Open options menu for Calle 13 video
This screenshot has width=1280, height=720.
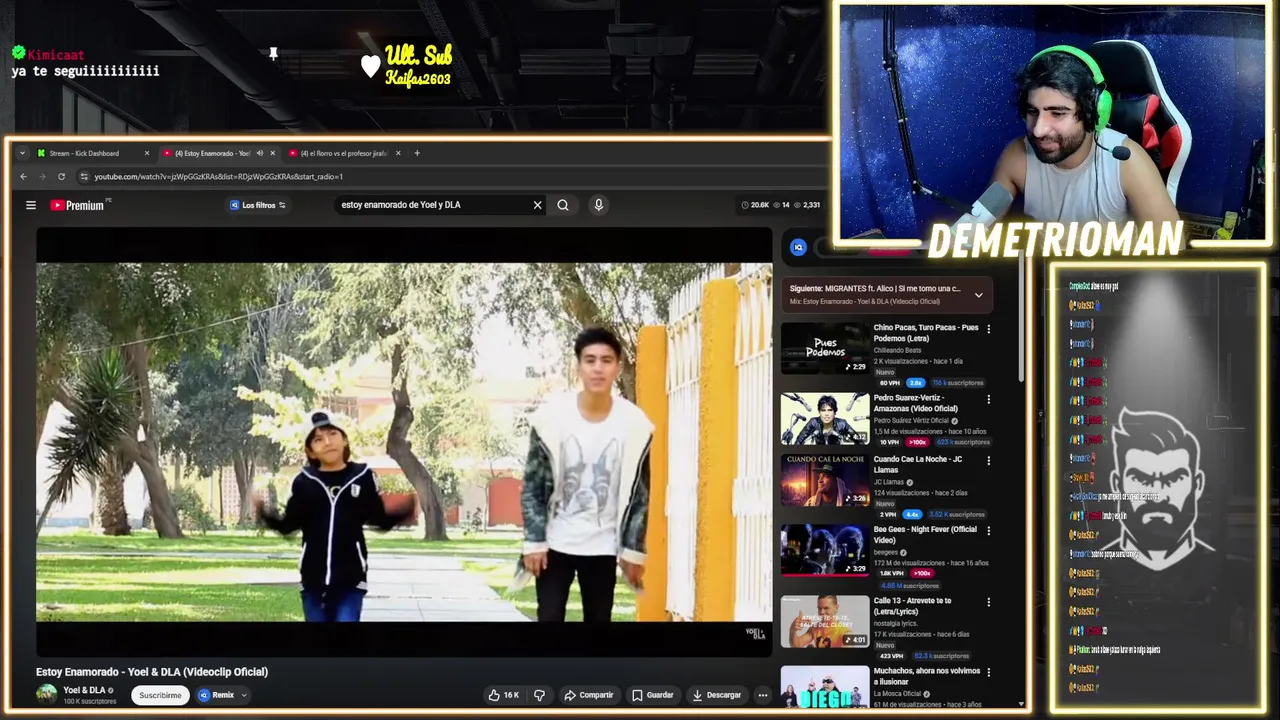pos(989,602)
